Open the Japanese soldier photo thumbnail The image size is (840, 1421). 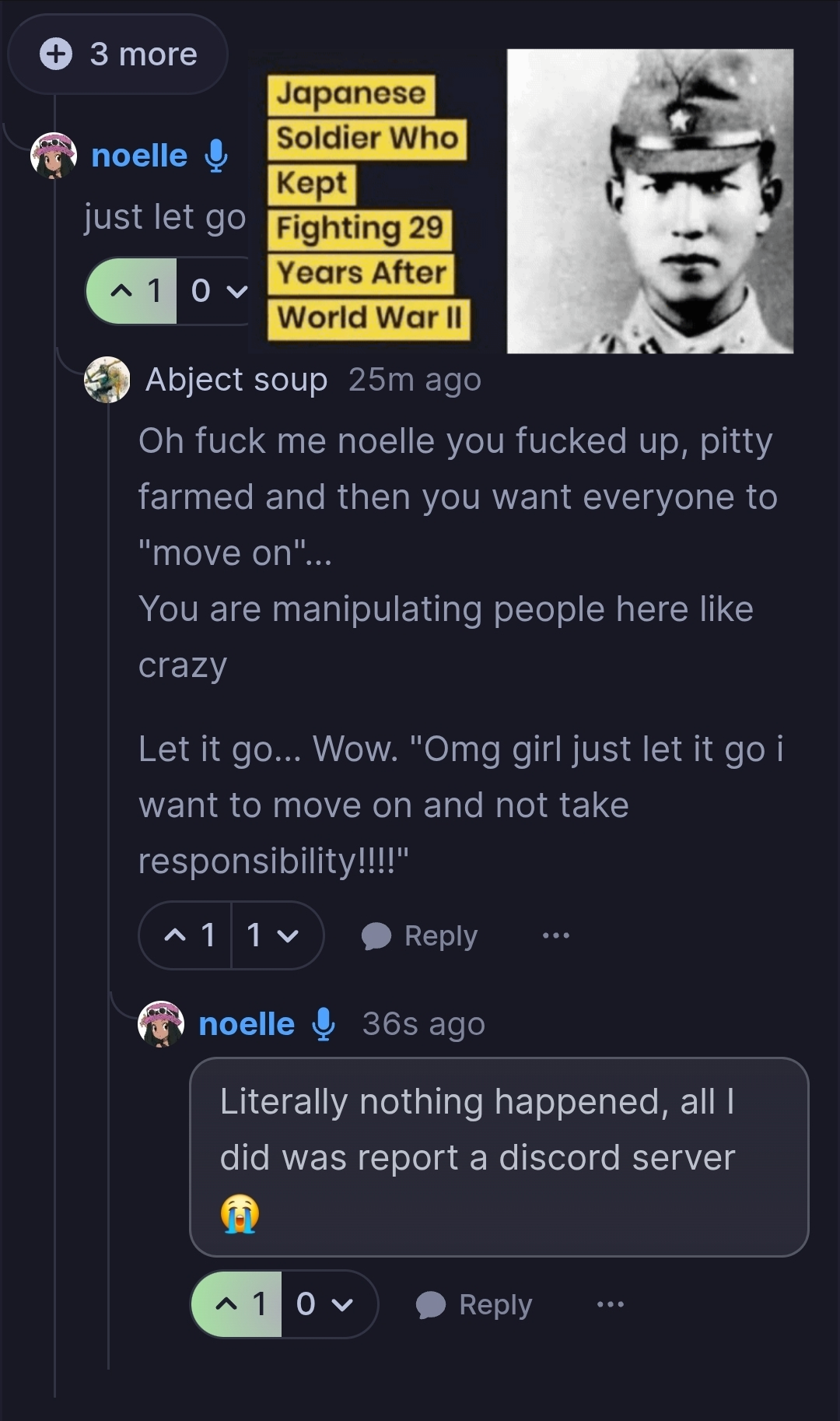point(649,201)
